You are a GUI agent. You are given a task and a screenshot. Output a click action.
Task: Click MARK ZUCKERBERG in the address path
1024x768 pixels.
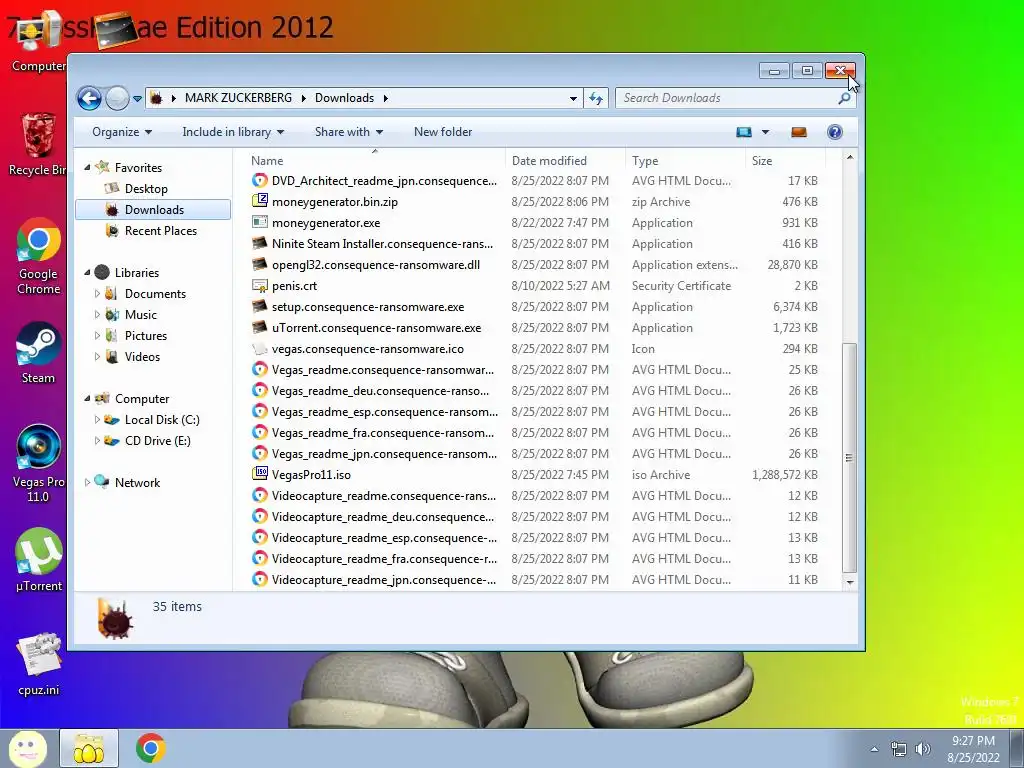coord(238,98)
